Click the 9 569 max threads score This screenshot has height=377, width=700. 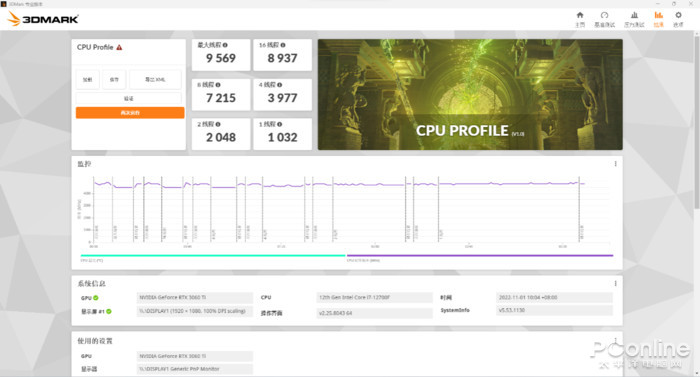221,59
